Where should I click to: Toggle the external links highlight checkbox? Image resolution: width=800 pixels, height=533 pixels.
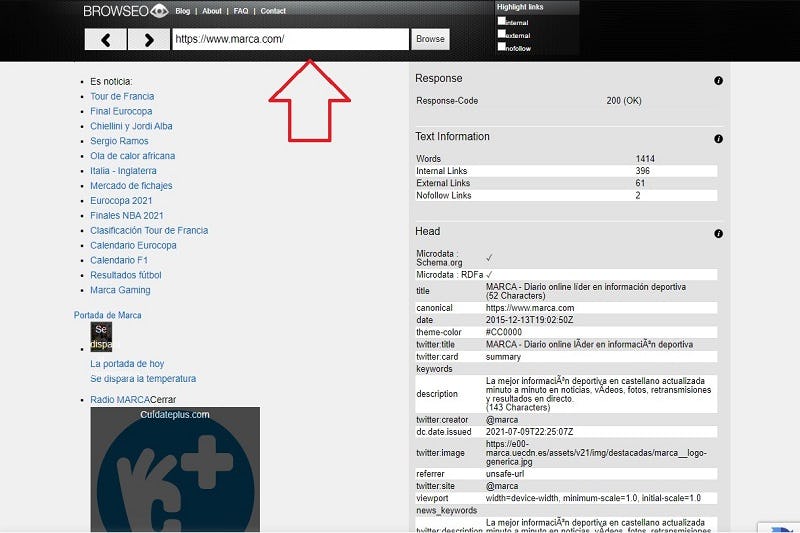(502, 33)
